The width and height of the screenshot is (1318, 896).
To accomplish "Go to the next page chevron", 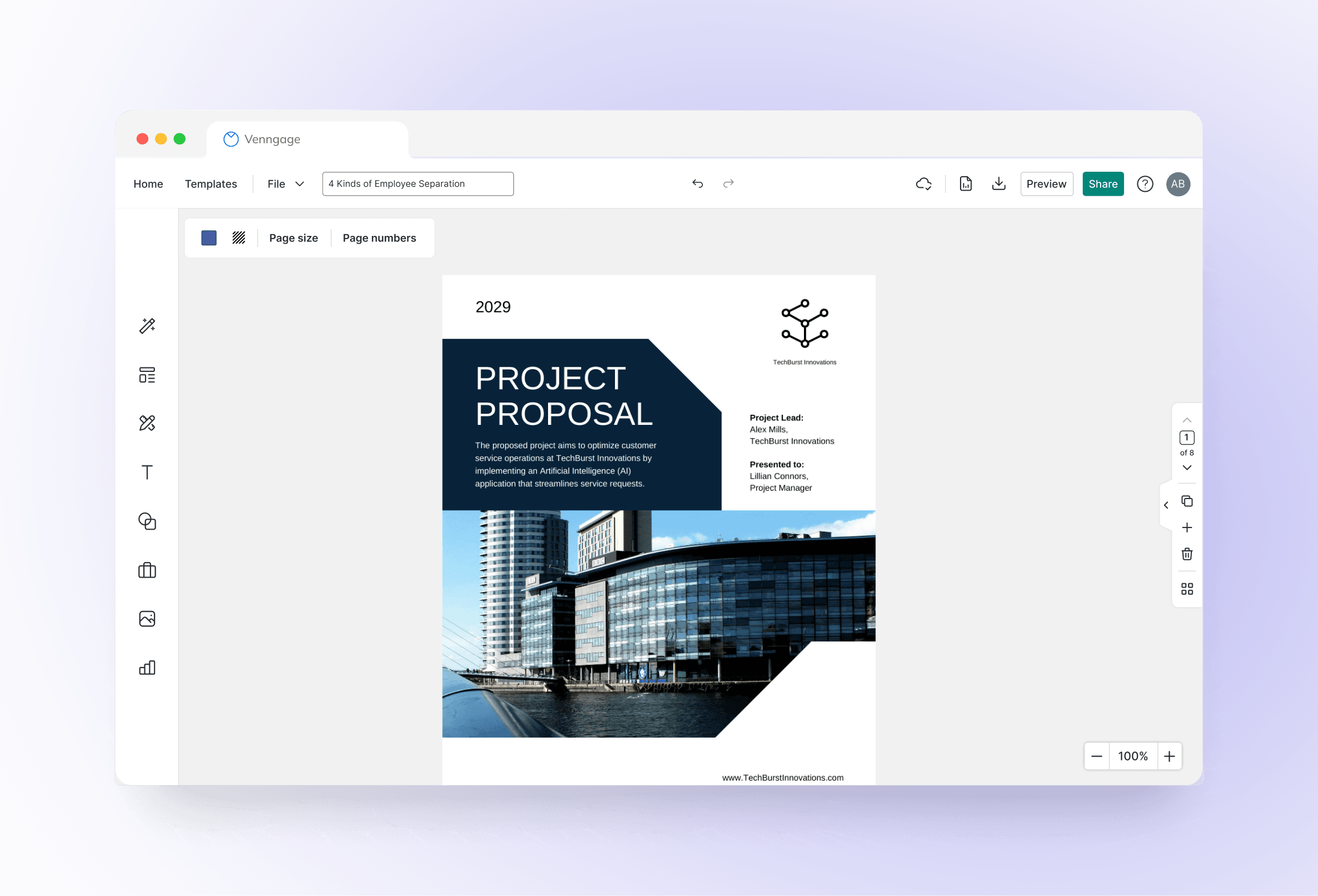I will tap(1187, 468).
